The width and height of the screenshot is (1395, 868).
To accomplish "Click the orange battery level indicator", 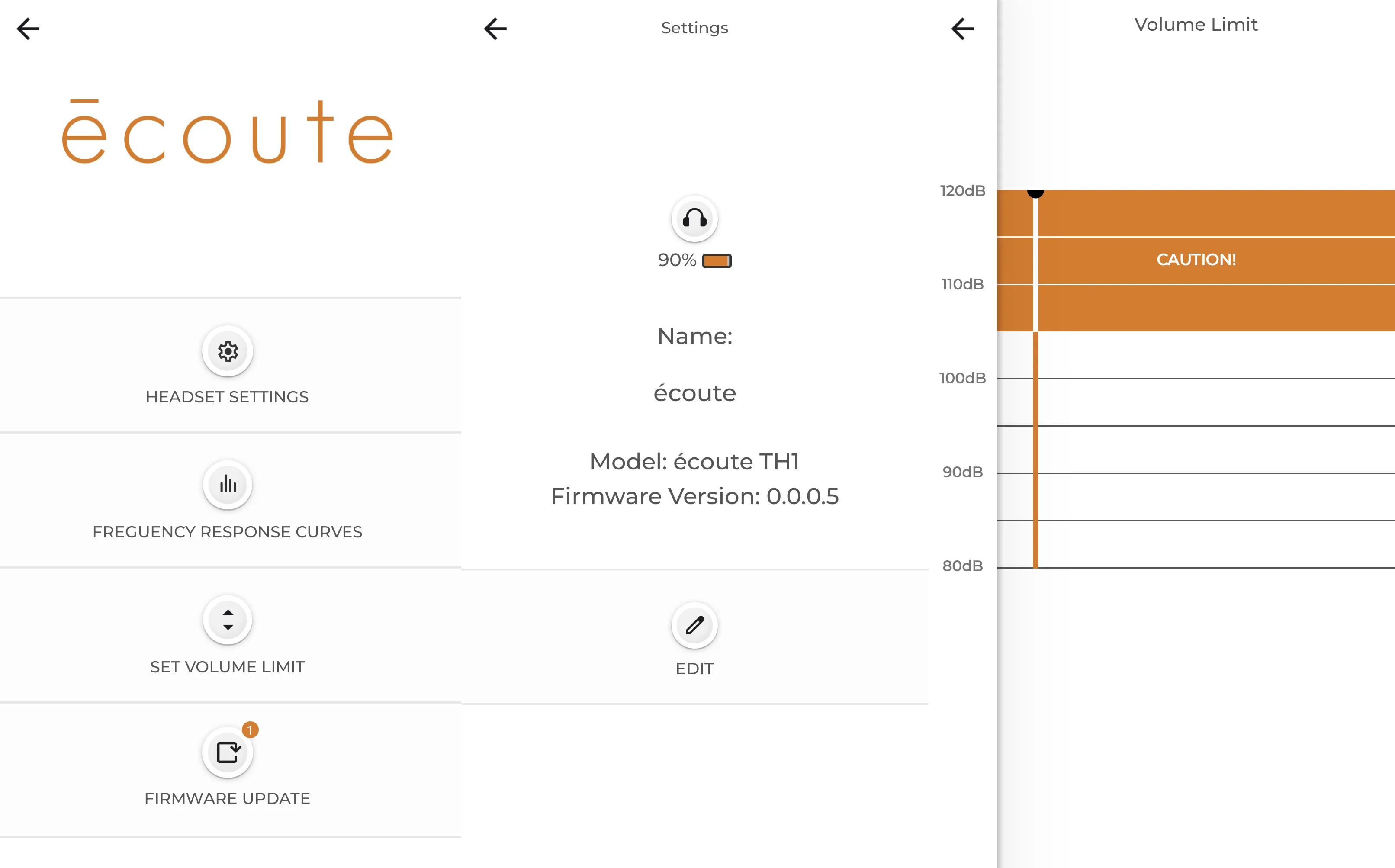I will 717,260.
